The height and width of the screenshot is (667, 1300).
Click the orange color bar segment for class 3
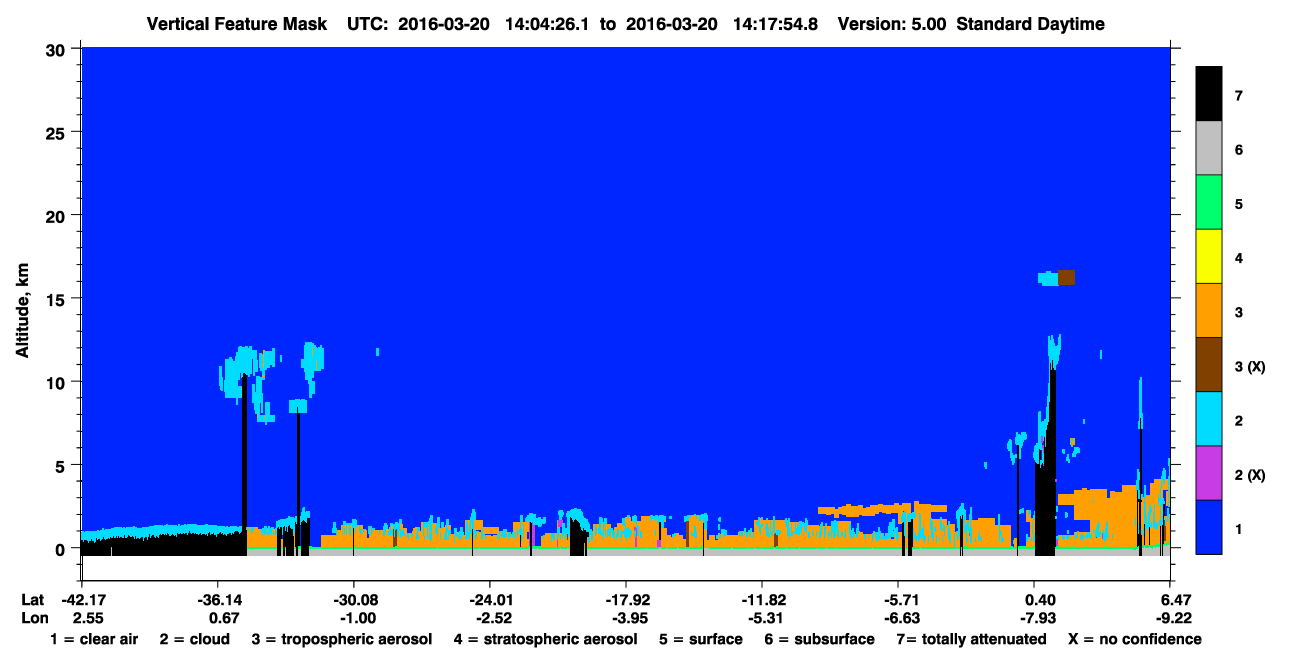tap(1209, 311)
